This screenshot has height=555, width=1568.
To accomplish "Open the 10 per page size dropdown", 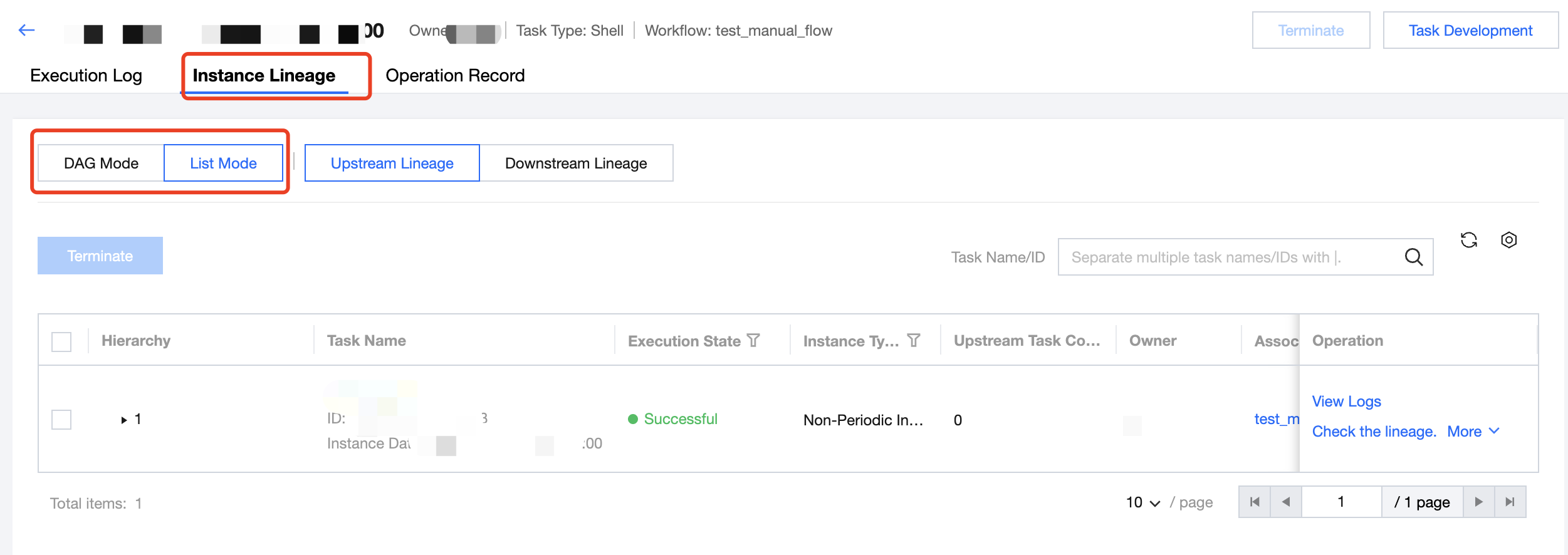I will (x=1143, y=502).
